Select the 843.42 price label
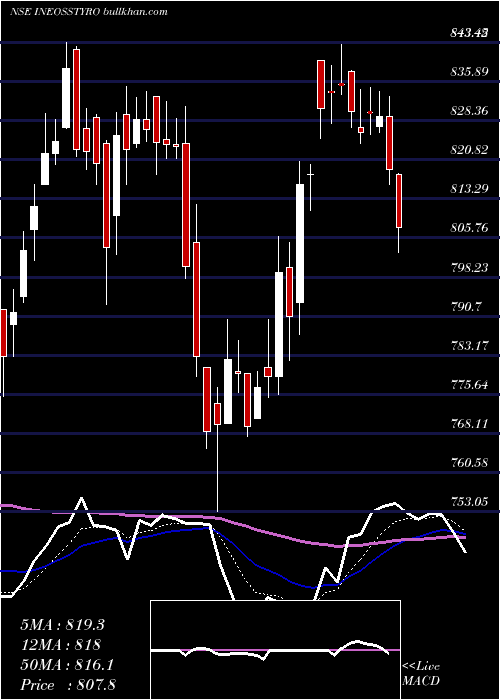500x700 pixels. click(467, 32)
